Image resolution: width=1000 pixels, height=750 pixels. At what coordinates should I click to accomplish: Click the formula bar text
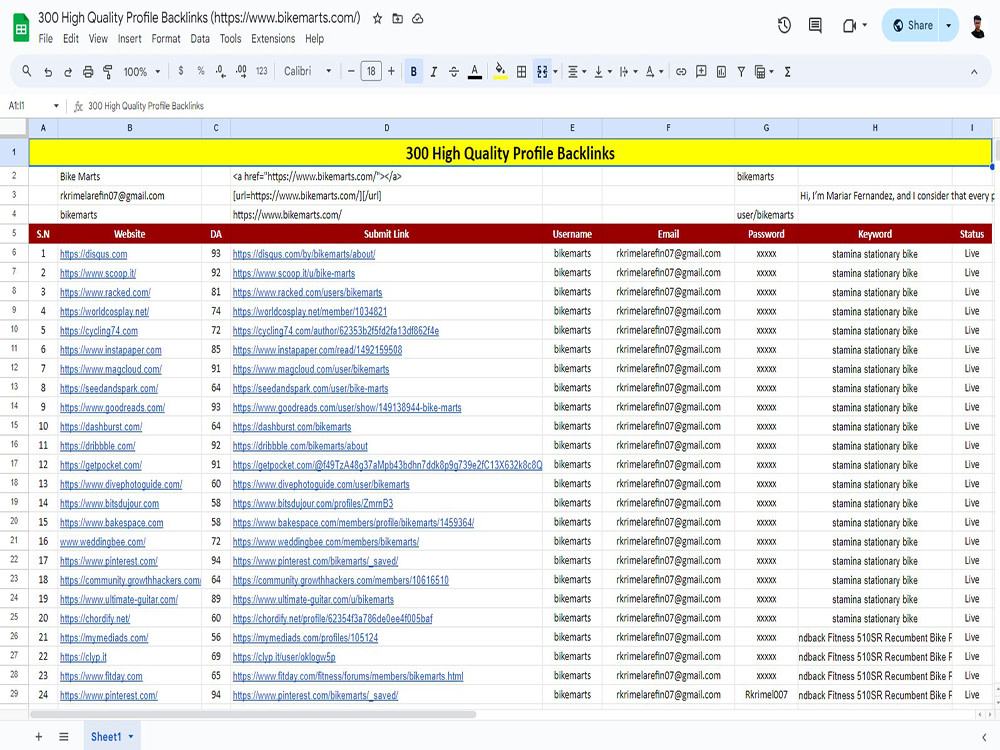[x=146, y=106]
